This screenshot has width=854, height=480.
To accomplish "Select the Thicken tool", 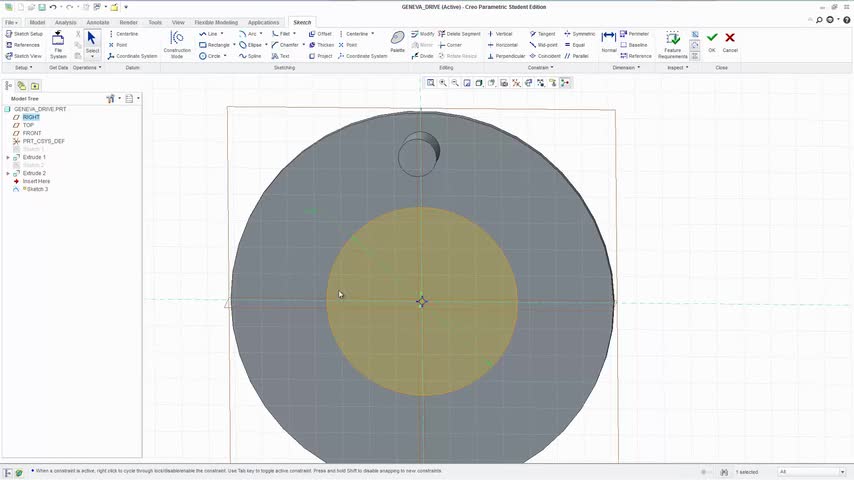I will point(321,45).
